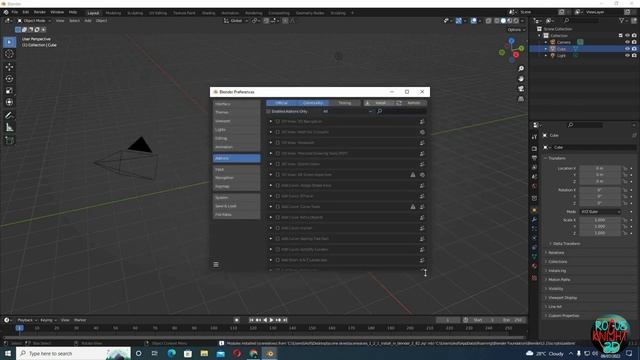Open the Preferences hamburger menu icon
Viewport: 640px width, 360px height.
(x=216, y=264)
